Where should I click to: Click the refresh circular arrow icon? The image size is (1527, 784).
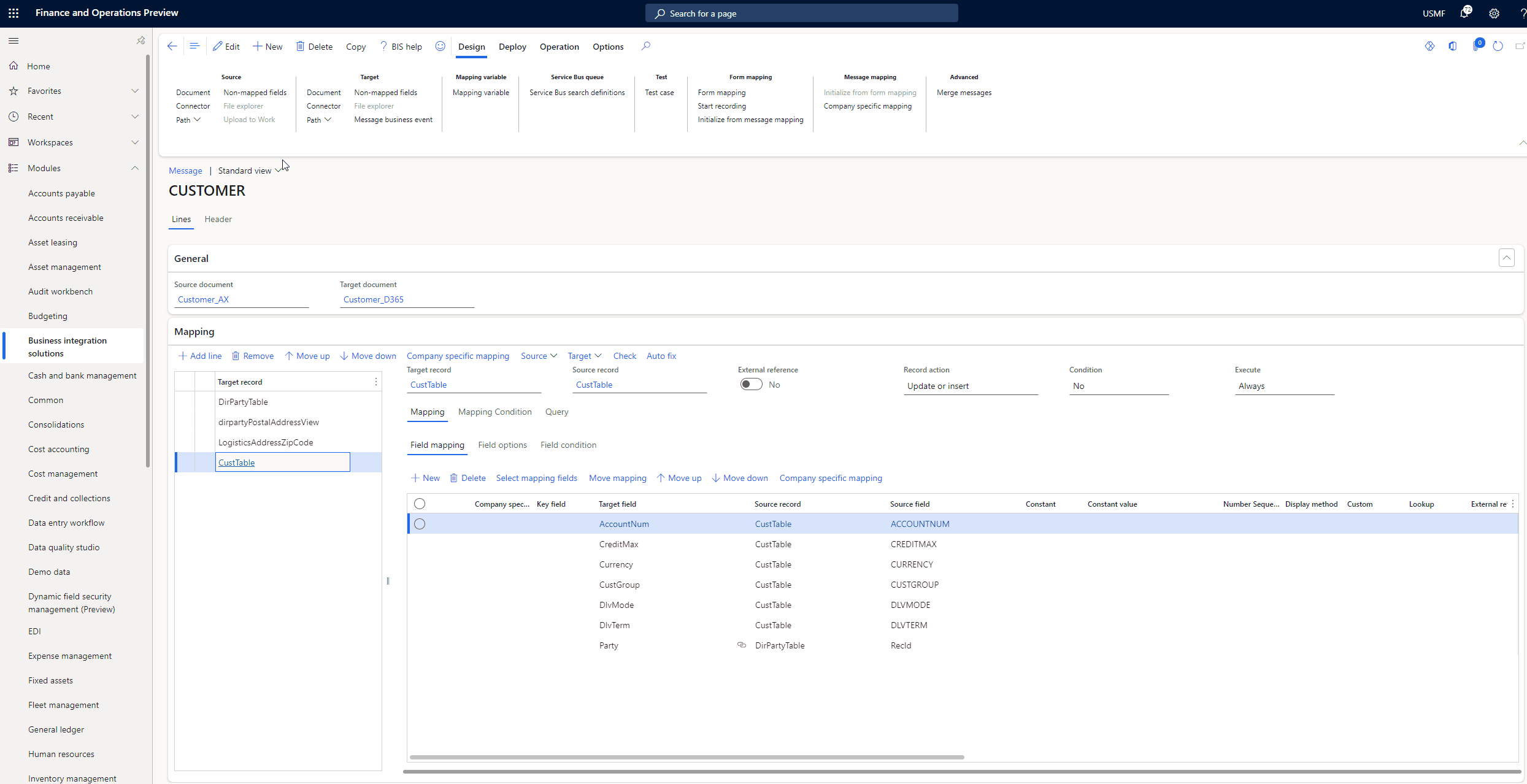click(1498, 46)
